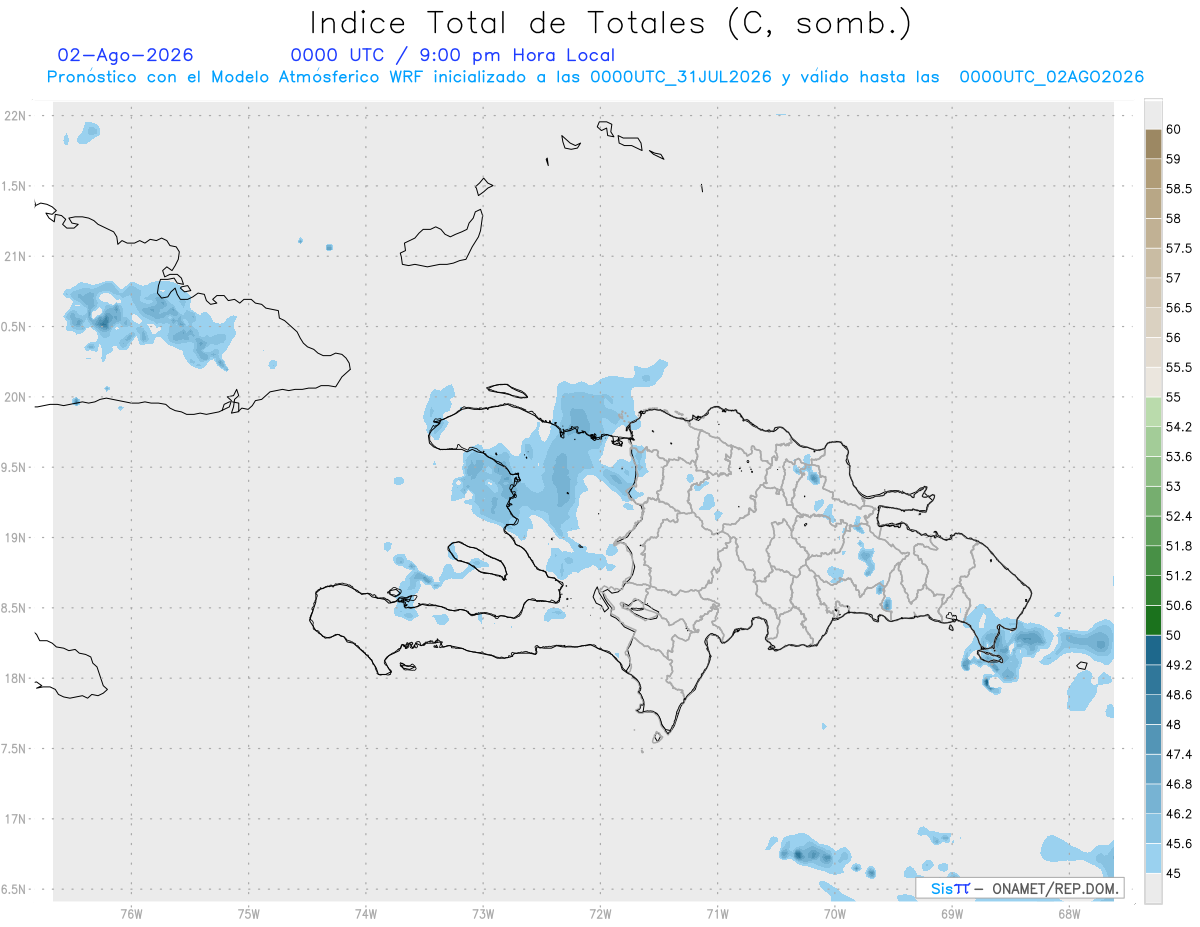Click the colorbar value "46.2"
Viewport: 1200px width, 927px height.
click(1179, 814)
